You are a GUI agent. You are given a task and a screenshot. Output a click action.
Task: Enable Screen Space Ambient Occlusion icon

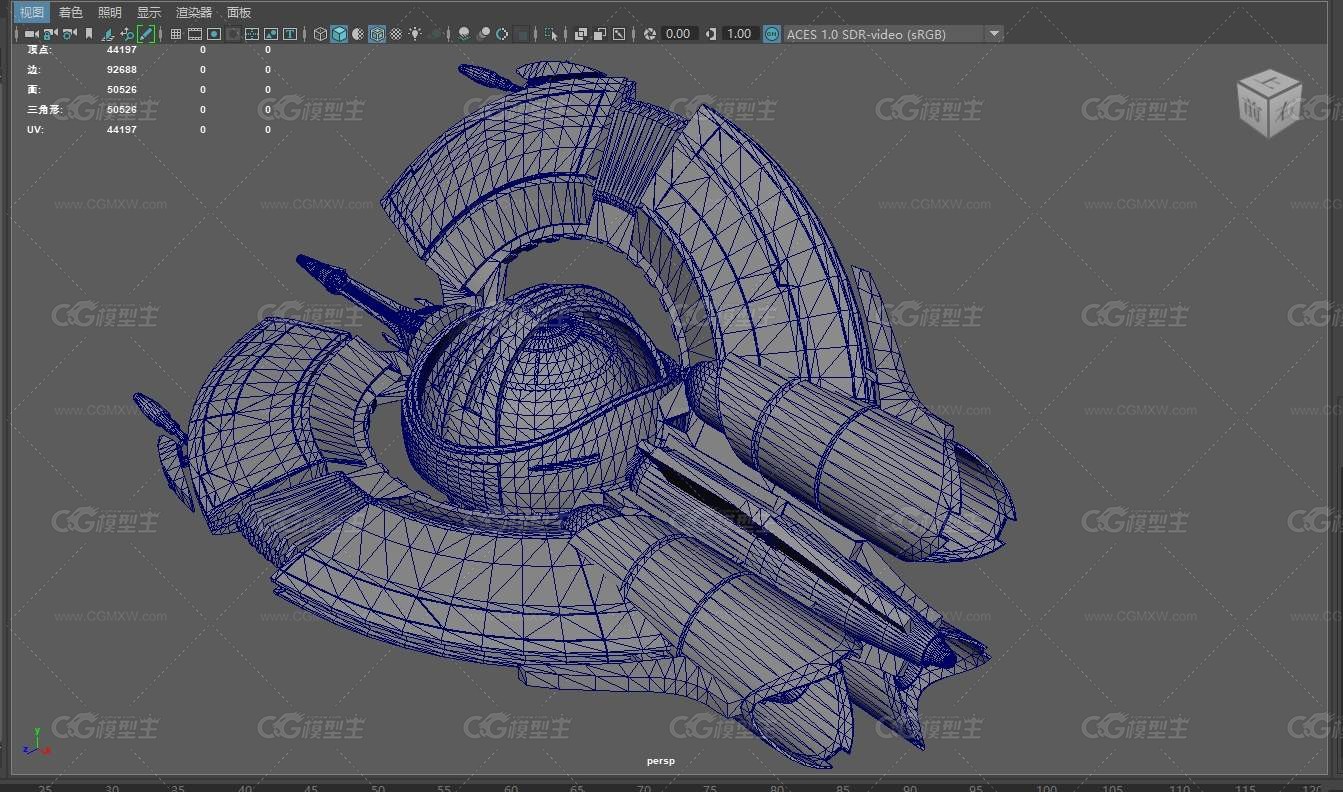pos(464,34)
